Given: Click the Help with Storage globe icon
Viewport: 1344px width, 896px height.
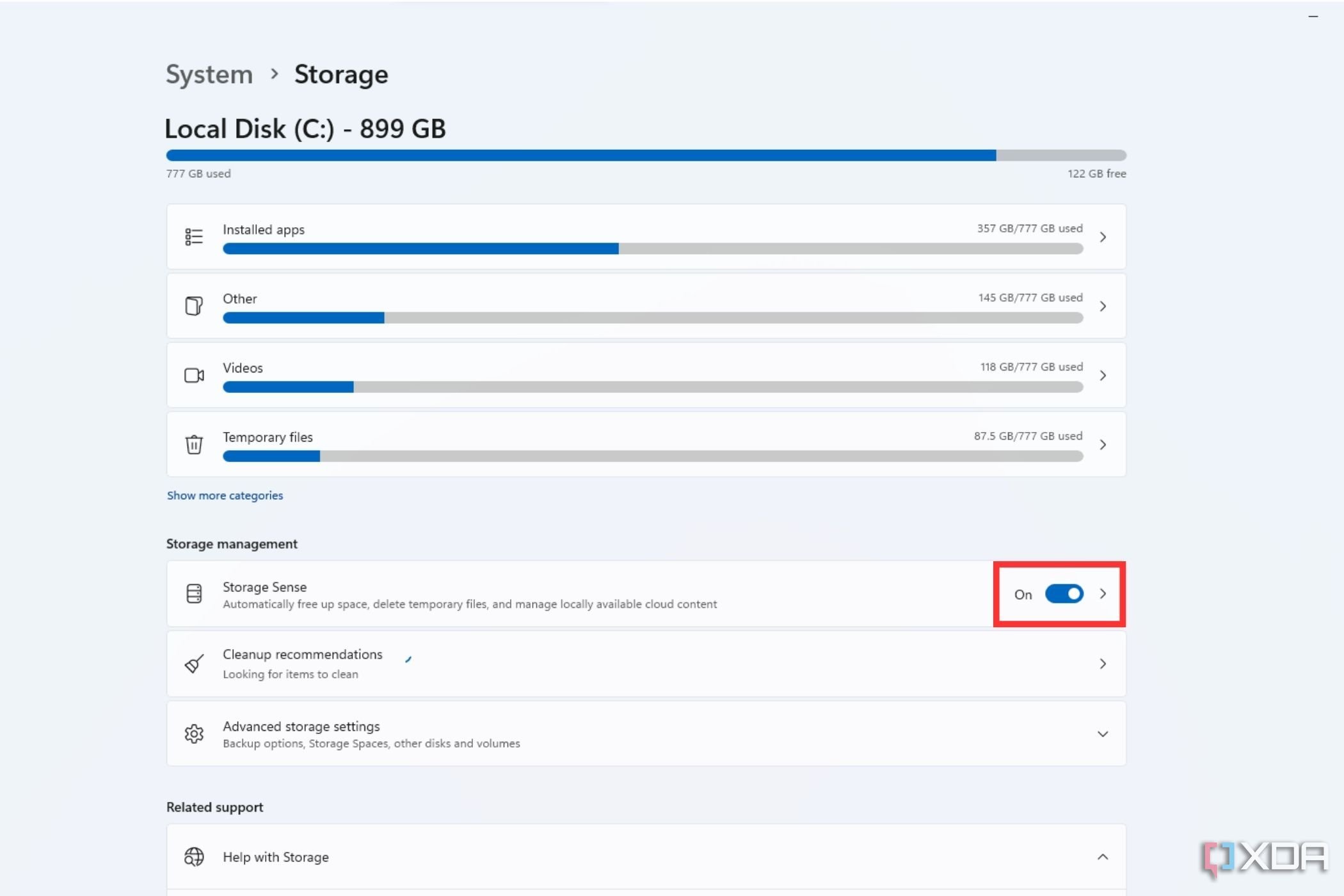Looking at the screenshot, I should 193,857.
